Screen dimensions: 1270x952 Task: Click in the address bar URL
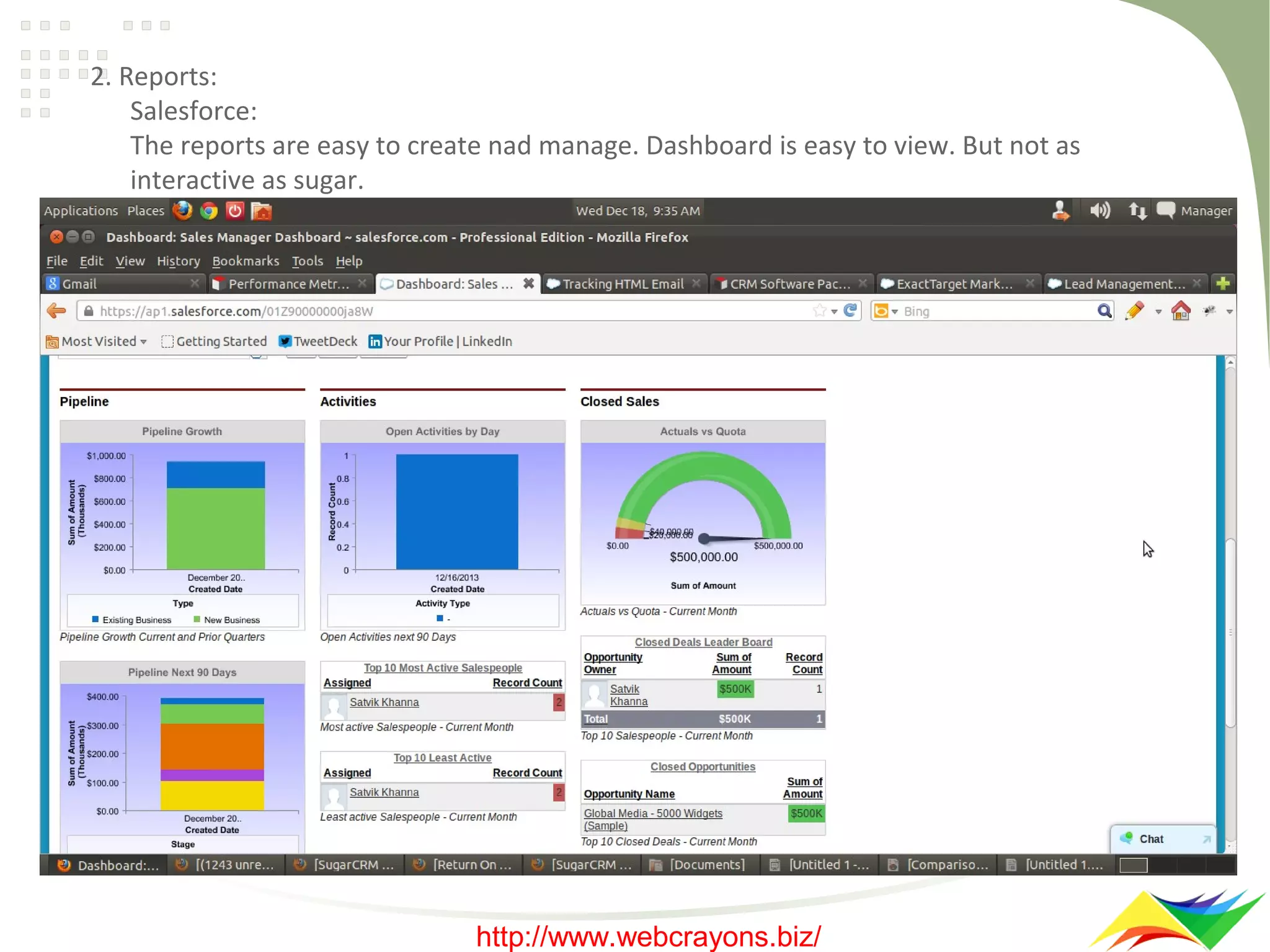[x=446, y=311]
